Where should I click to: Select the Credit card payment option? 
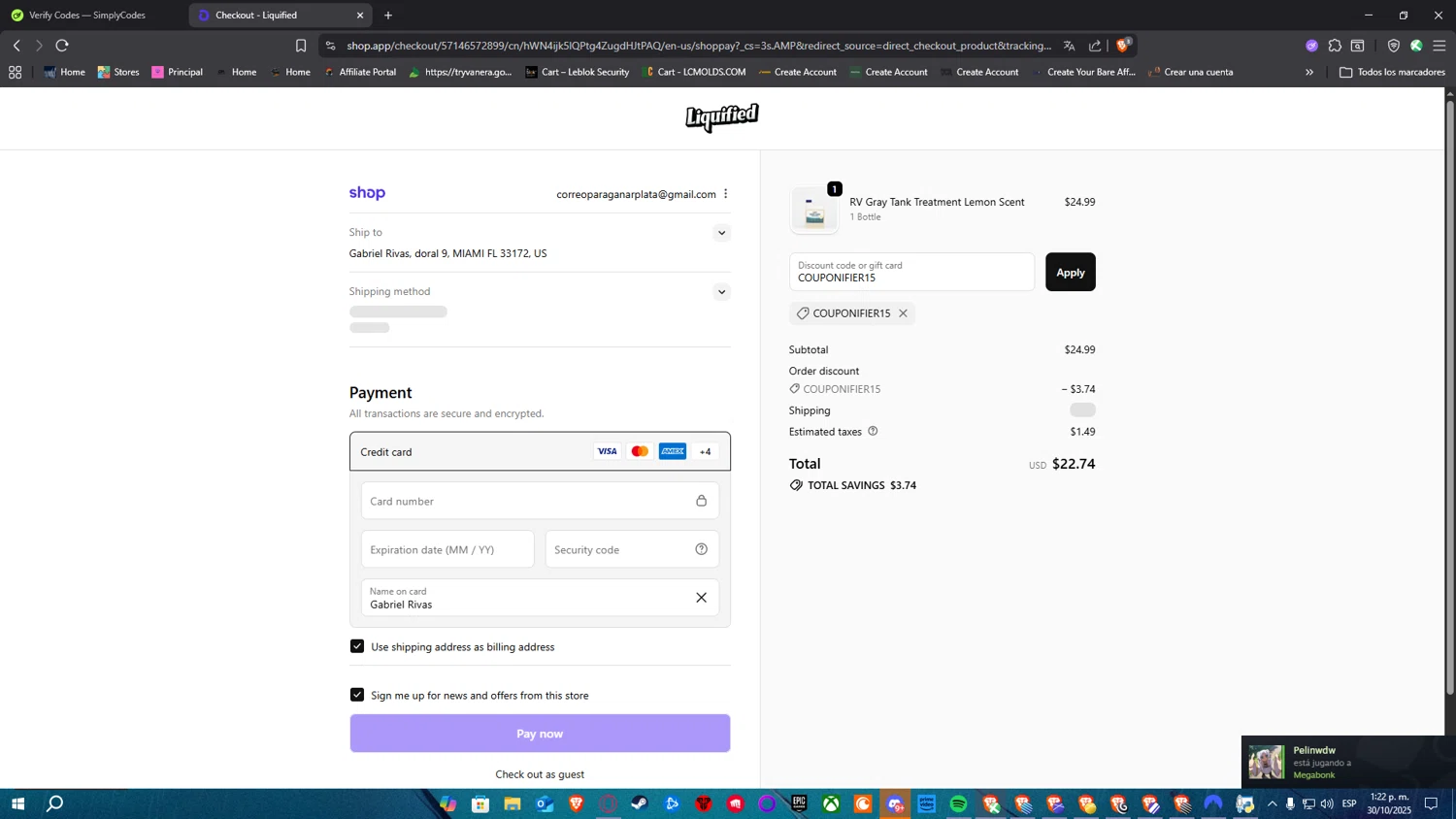(x=540, y=451)
